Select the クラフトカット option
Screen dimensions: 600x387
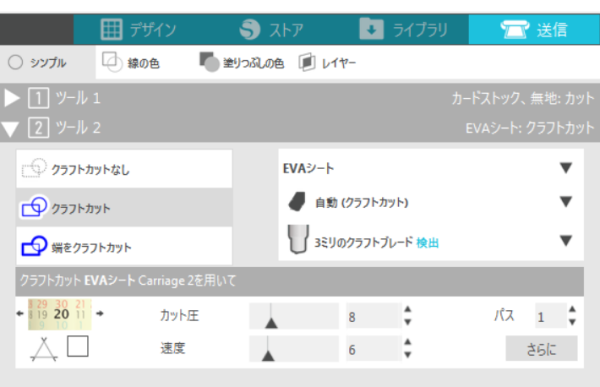point(124,207)
